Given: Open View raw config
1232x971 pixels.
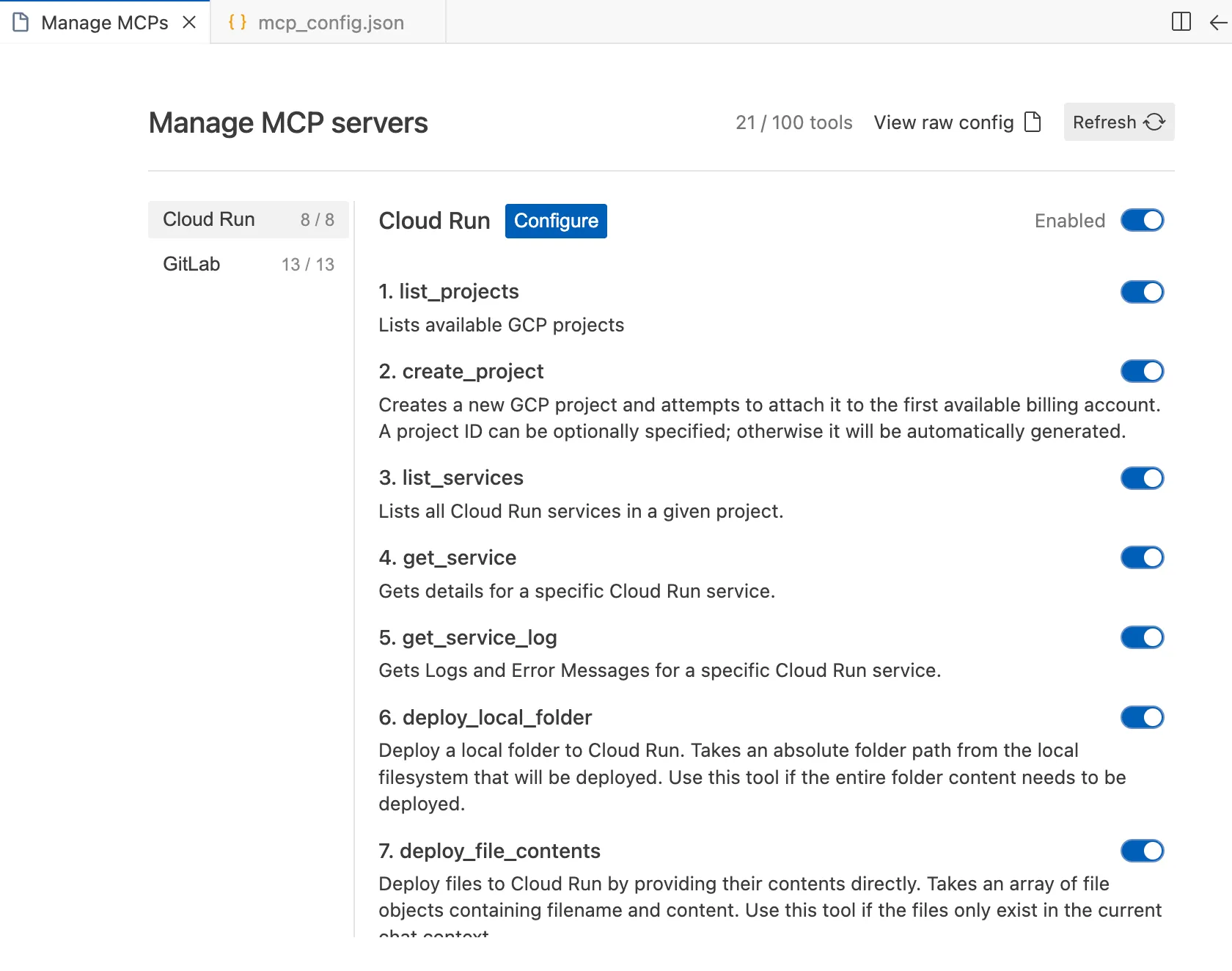Looking at the screenshot, I should click(x=943, y=122).
